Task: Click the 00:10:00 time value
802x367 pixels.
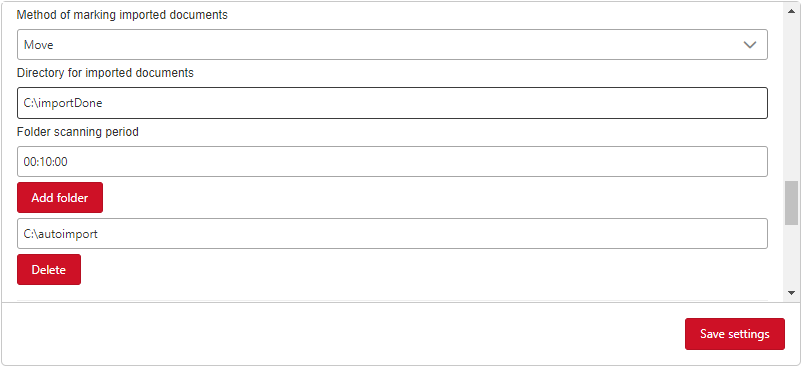Action: click(x=46, y=162)
